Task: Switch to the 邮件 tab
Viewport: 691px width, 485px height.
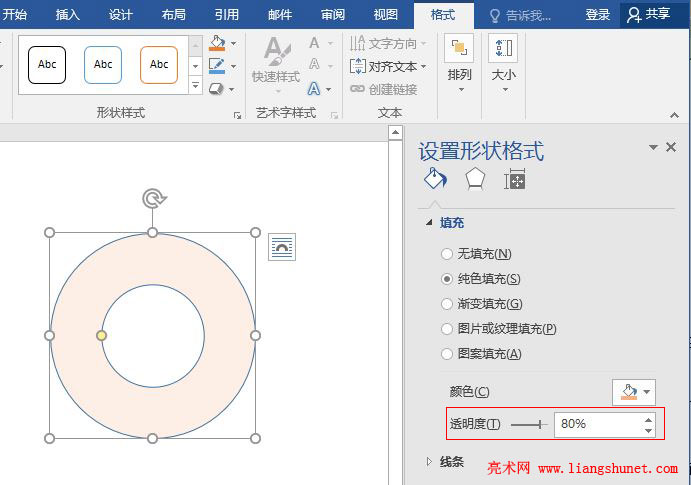Action: [x=280, y=15]
